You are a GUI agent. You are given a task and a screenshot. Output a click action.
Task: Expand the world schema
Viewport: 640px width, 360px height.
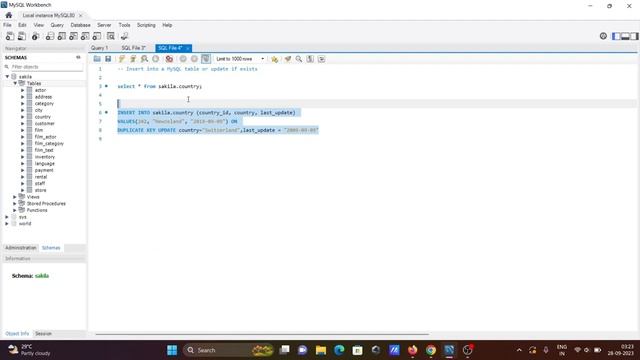[x=7, y=223]
